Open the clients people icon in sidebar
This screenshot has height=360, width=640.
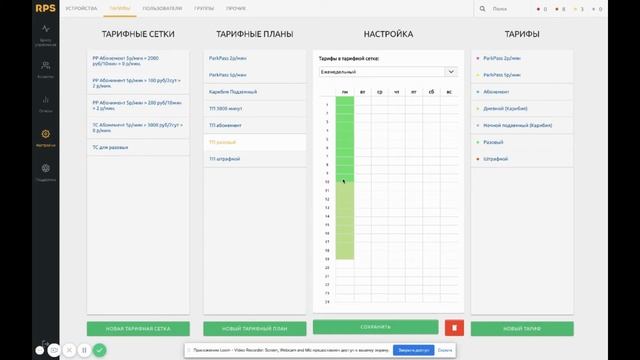[x=46, y=65]
